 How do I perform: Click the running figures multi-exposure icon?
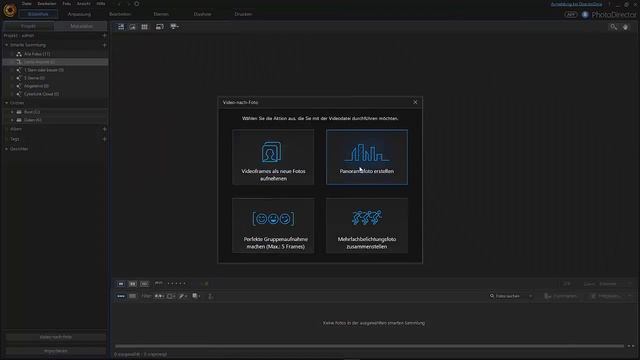(x=367, y=218)
